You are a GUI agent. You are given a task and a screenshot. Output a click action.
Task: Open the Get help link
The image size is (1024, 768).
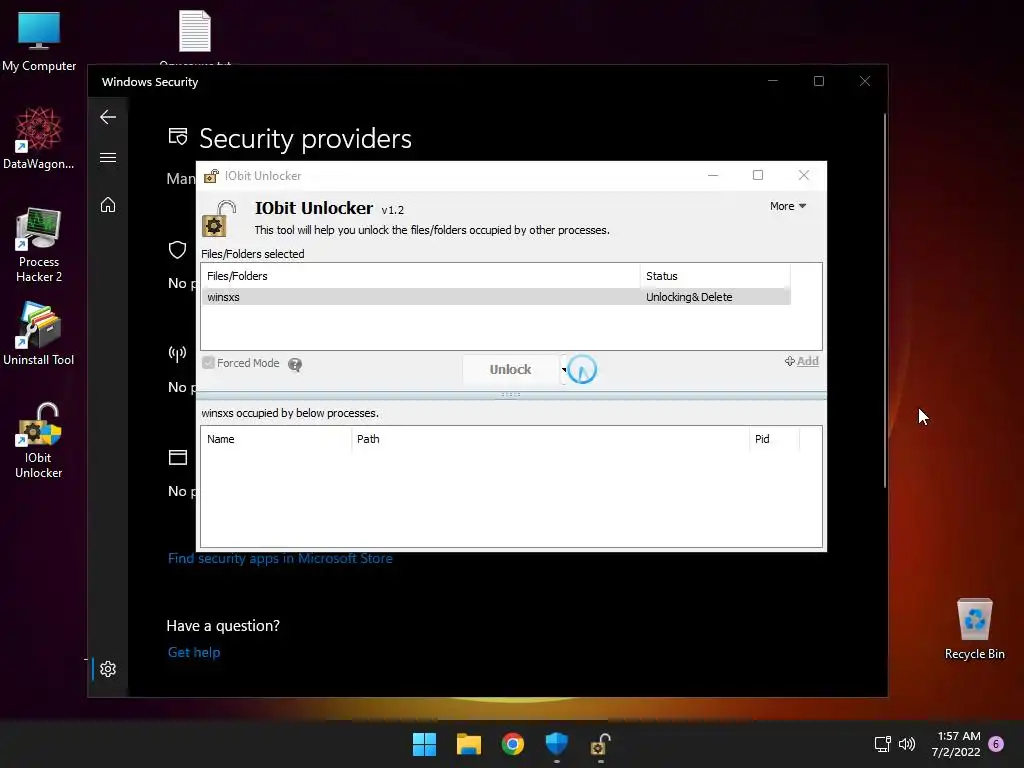point(194,652)
